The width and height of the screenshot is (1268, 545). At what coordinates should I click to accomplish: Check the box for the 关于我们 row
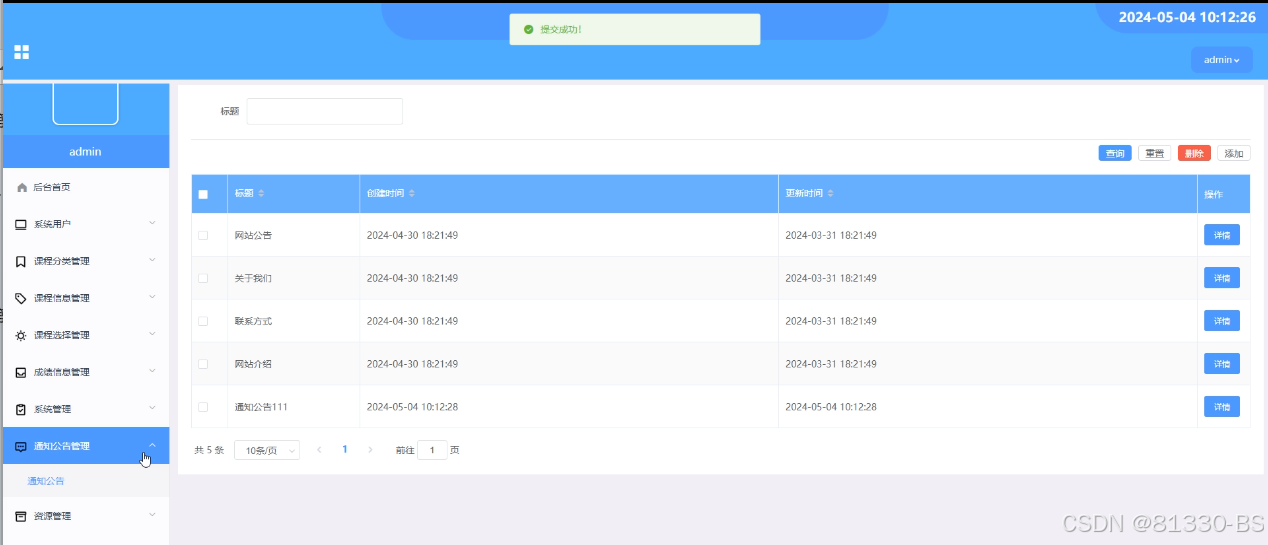tap(203, 278)
